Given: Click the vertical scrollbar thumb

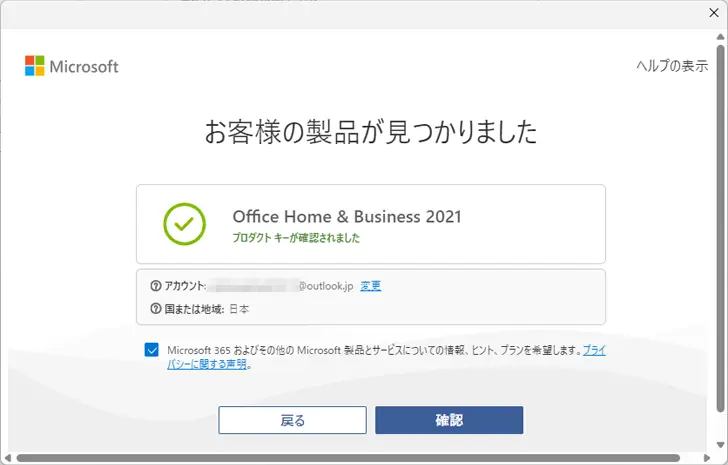Looking at the screenshot, I should point(720,227).
